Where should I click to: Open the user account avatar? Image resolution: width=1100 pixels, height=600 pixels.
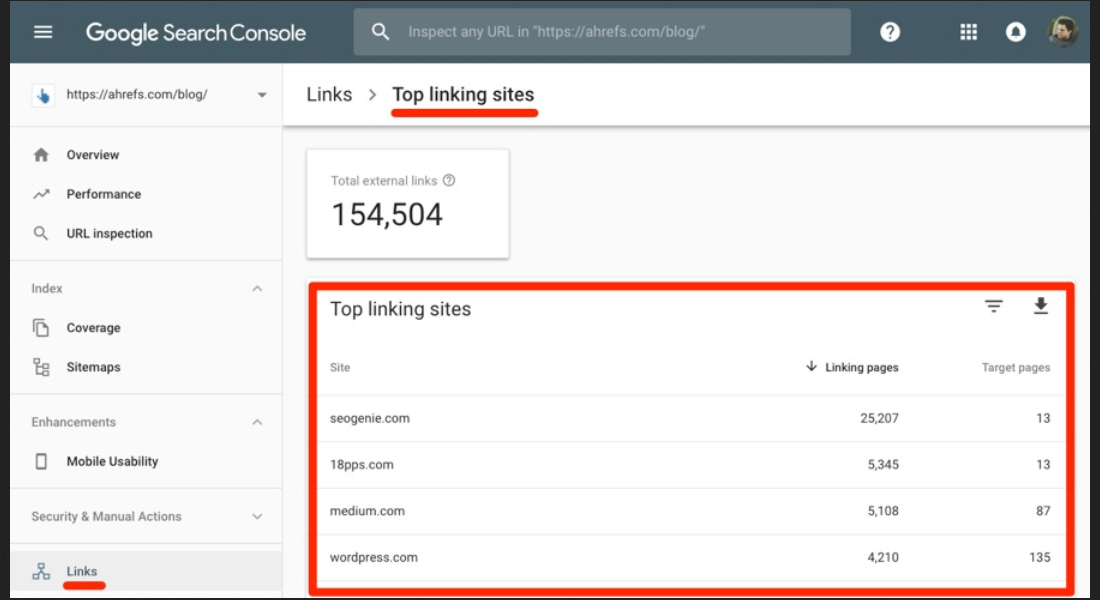pos(1062,32)
